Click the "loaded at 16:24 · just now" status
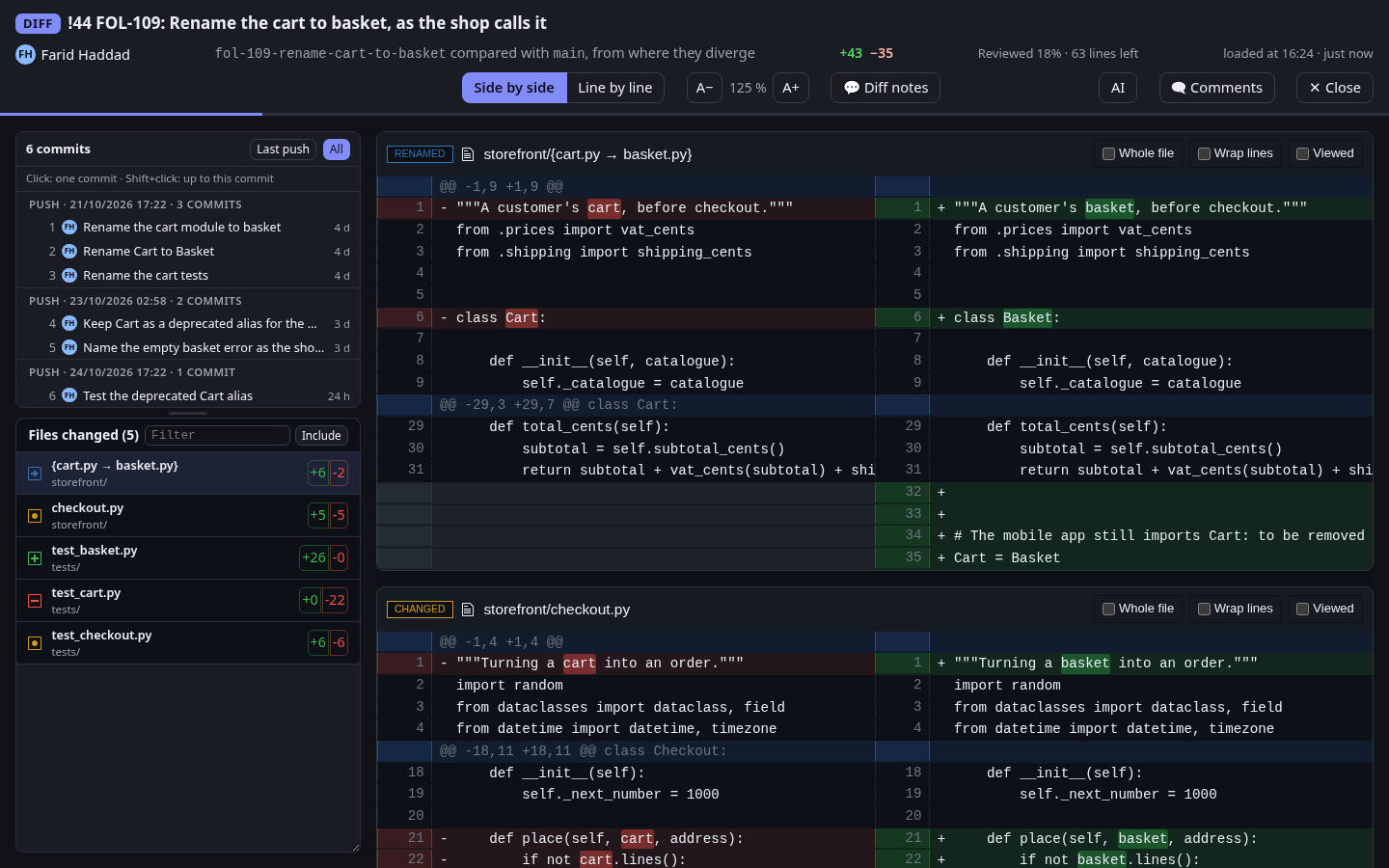The image size is (1389, 868). coord(1298,54)
